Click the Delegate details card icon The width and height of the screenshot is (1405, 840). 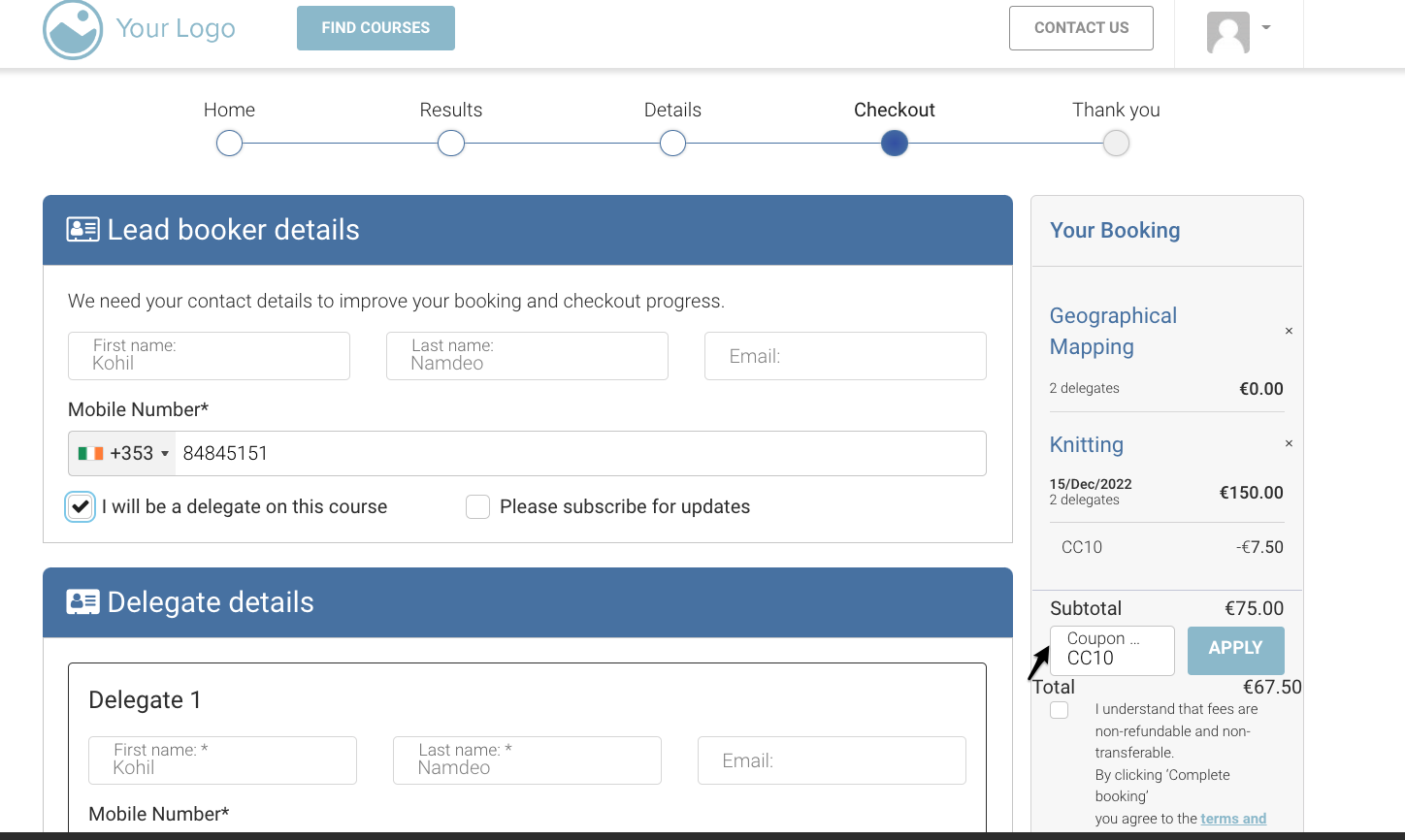point(82,602)
